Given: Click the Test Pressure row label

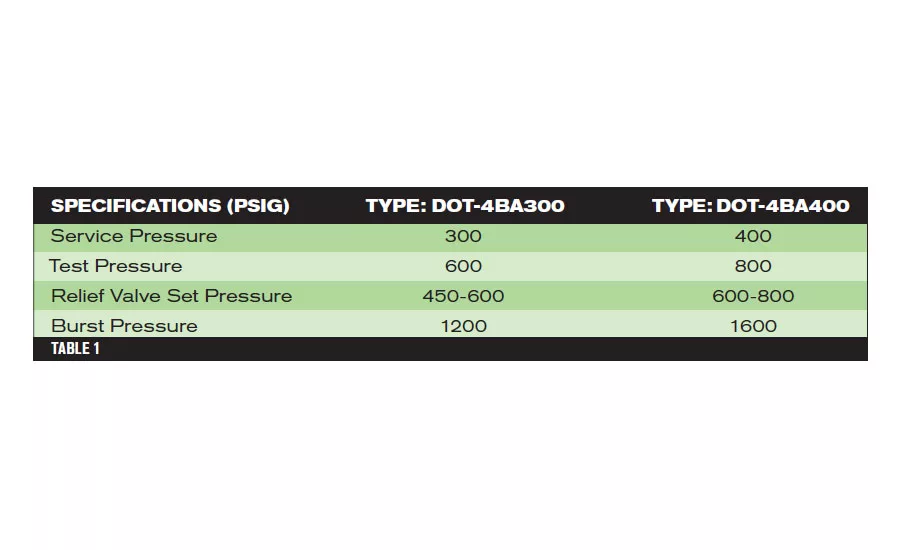Looking at the screenshot, I should pyautogui.click(x=115, y=266).
